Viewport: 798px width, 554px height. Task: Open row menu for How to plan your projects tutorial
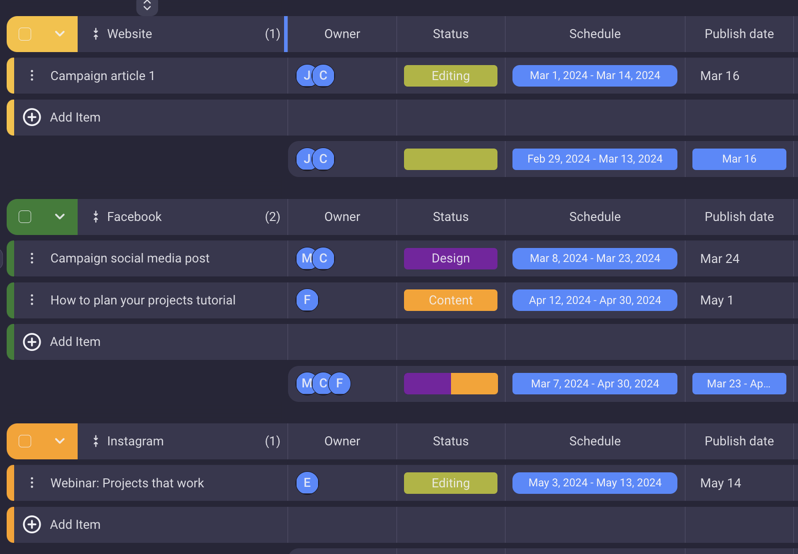coord(32,300)
